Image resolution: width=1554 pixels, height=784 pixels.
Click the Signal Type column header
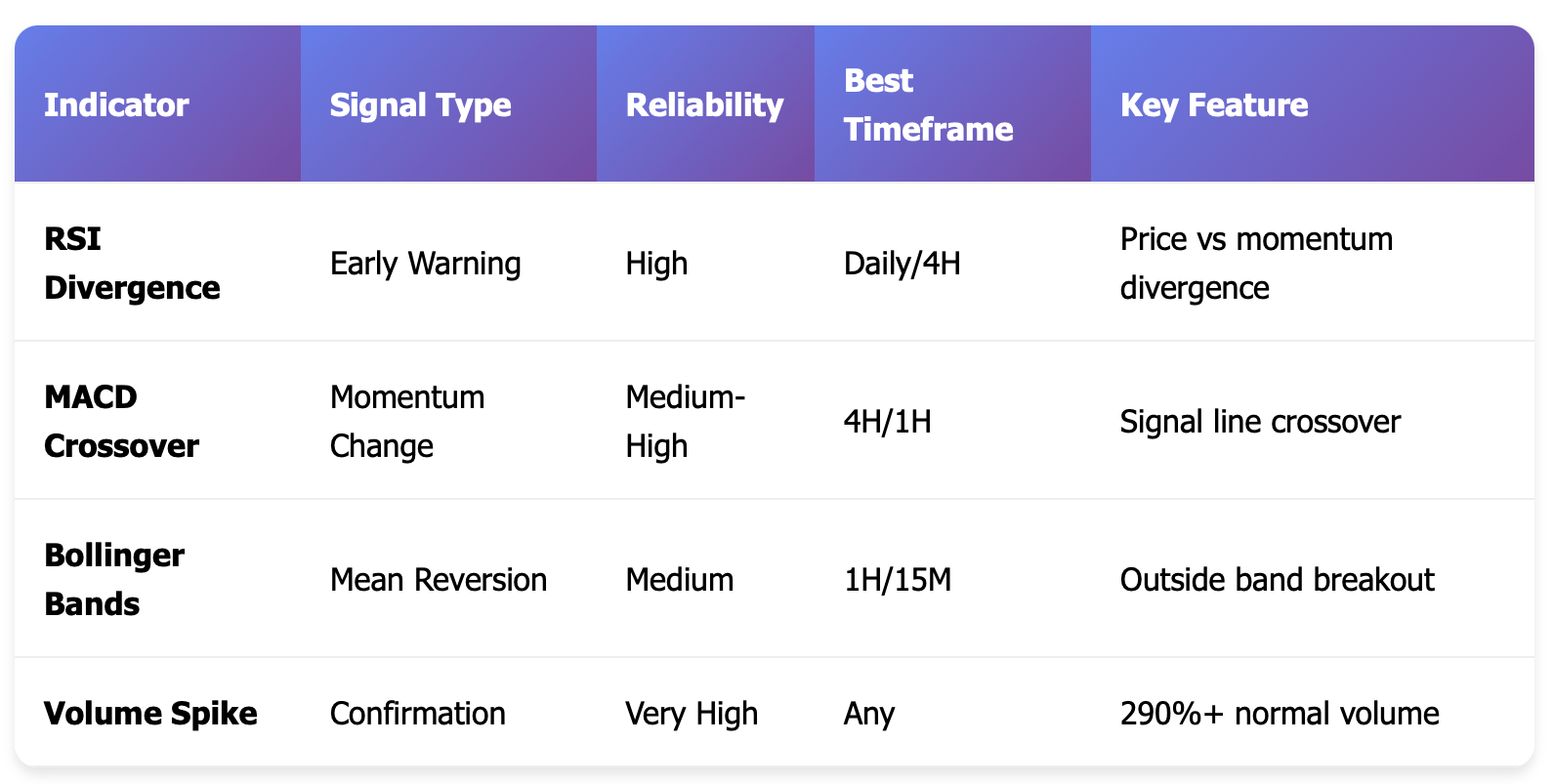448,104
